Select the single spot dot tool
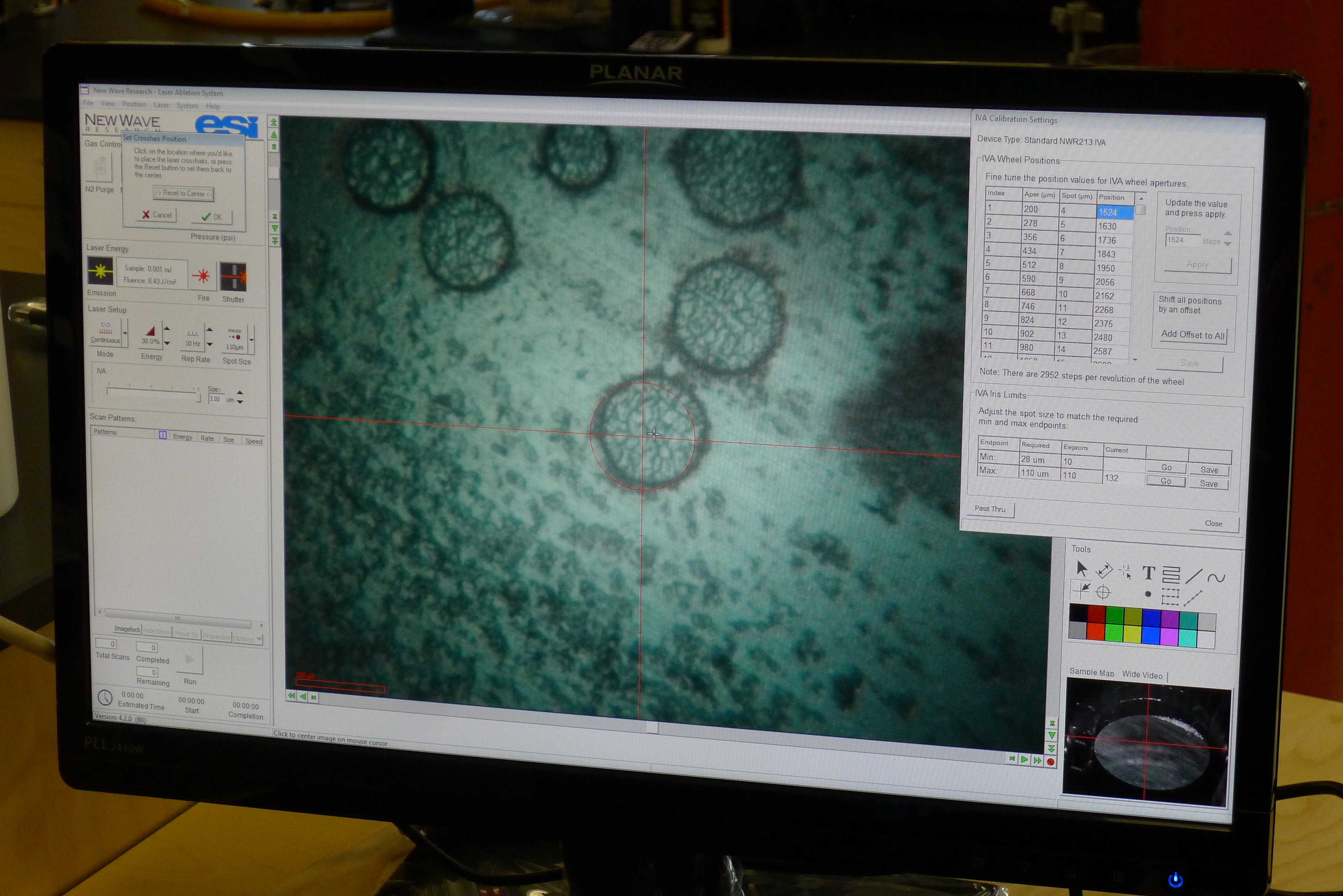 (1147, 594)
